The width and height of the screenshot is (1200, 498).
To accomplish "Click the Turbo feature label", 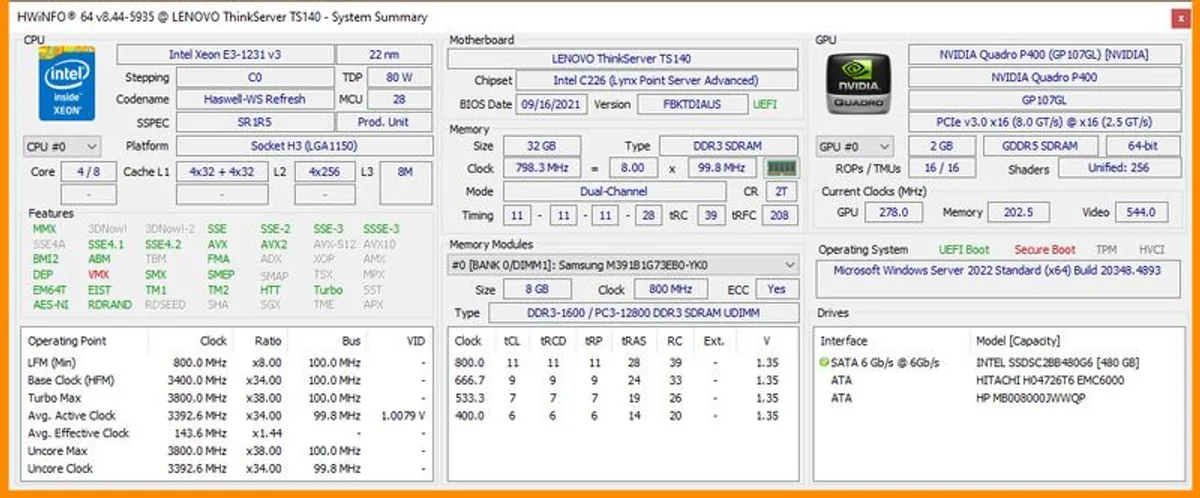I will point(328,289).
